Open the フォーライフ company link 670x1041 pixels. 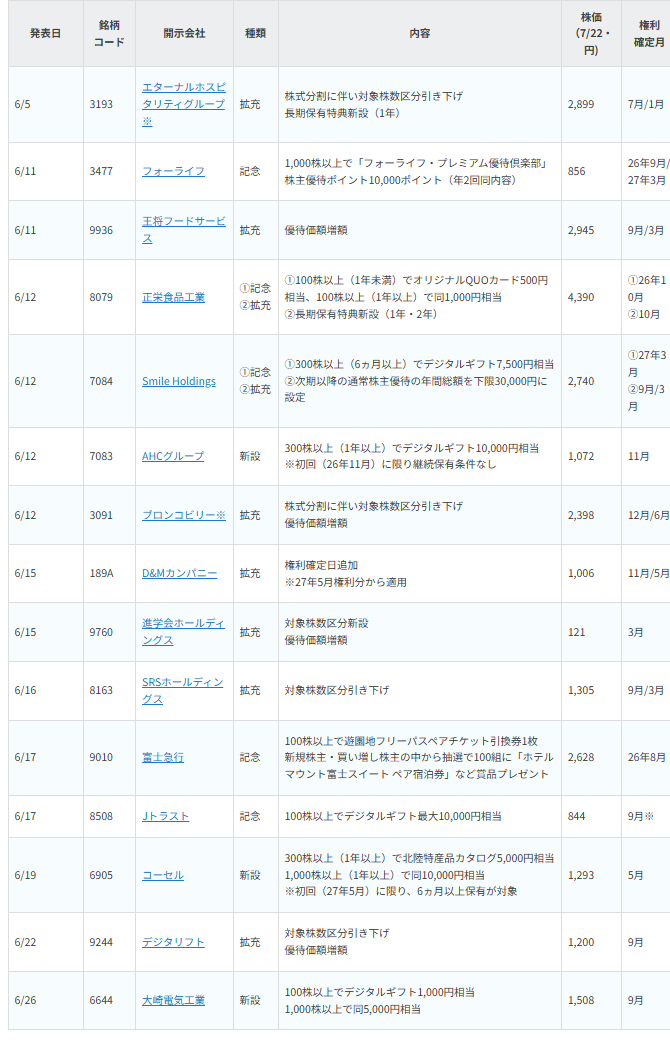click(x=173, y=171)
